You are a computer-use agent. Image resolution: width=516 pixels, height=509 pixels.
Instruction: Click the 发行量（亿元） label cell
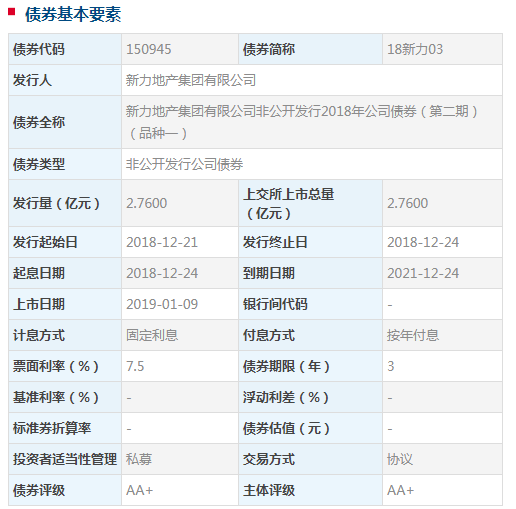click(x=65, y=203)
